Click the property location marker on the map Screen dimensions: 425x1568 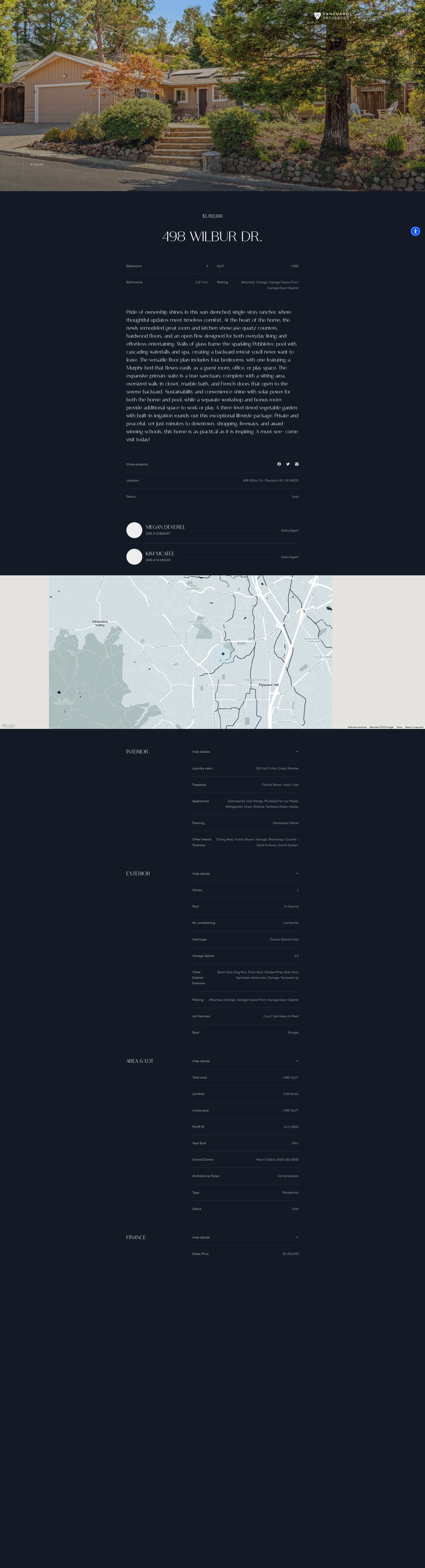pyautogui.click(x=223, y=654)
